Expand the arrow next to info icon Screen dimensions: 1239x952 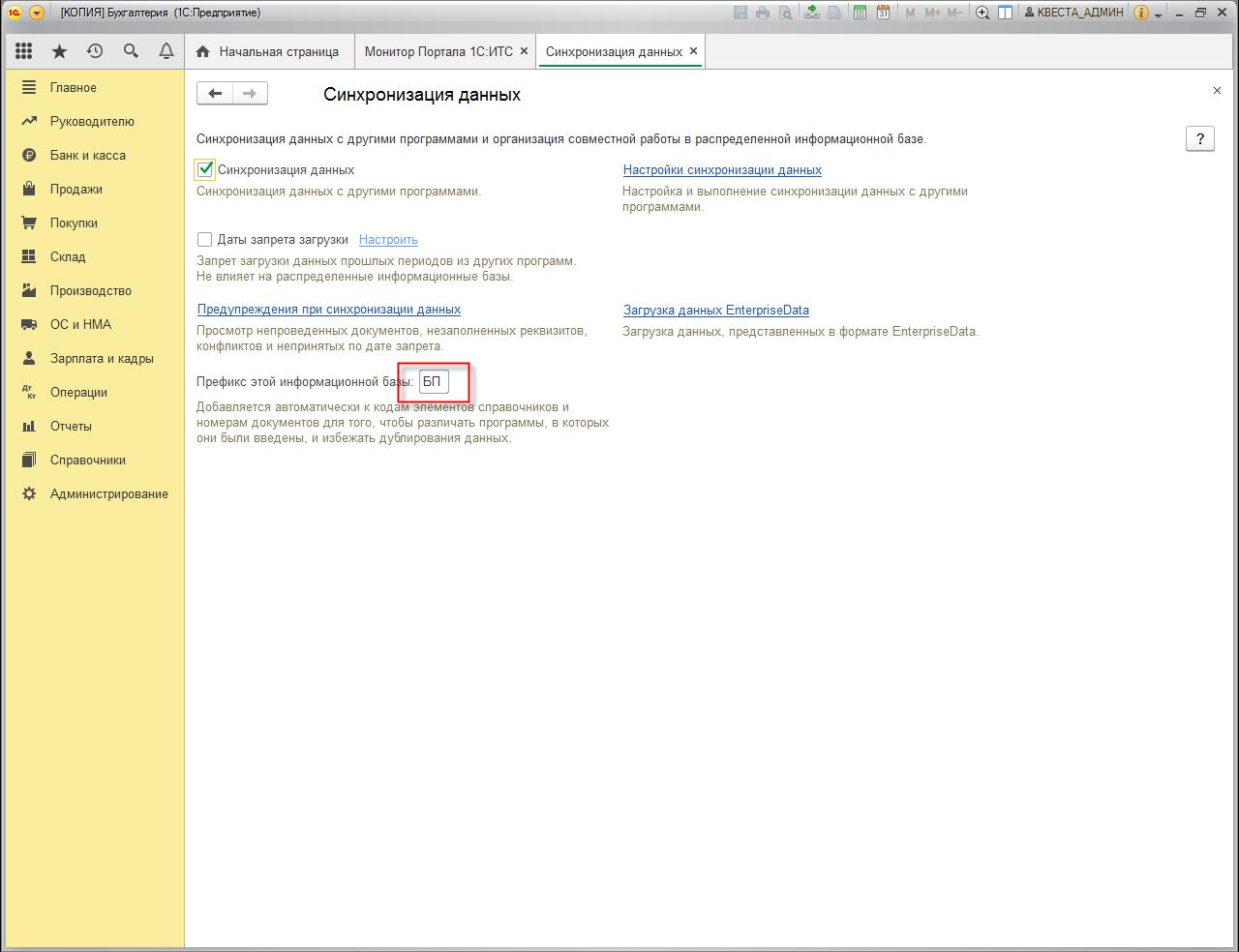coord(1159,15)
